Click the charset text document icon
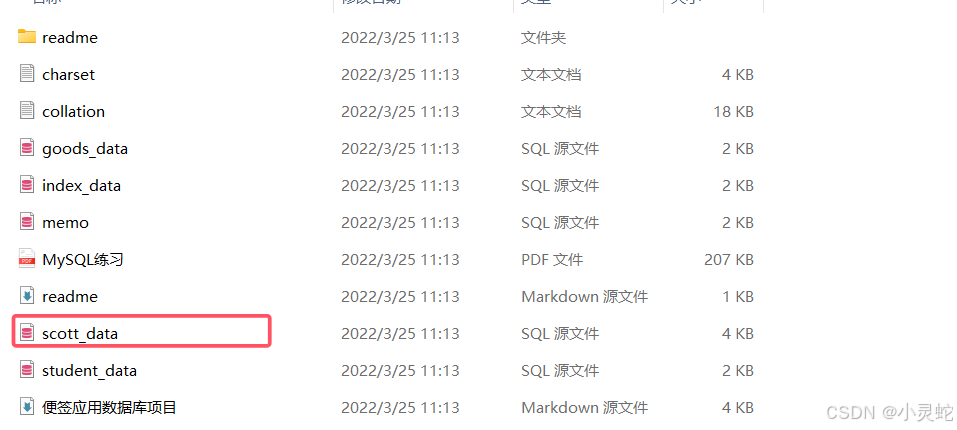Image resolution: width=957 pixels, height=430 pixels. click(26, 74)
